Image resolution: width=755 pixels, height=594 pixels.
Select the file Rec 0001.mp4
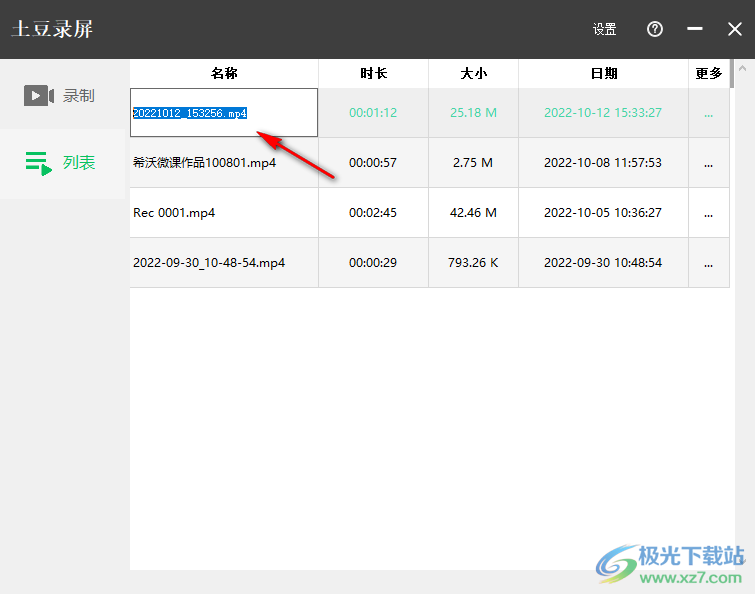pyautogui.click(x=174, y=213)
